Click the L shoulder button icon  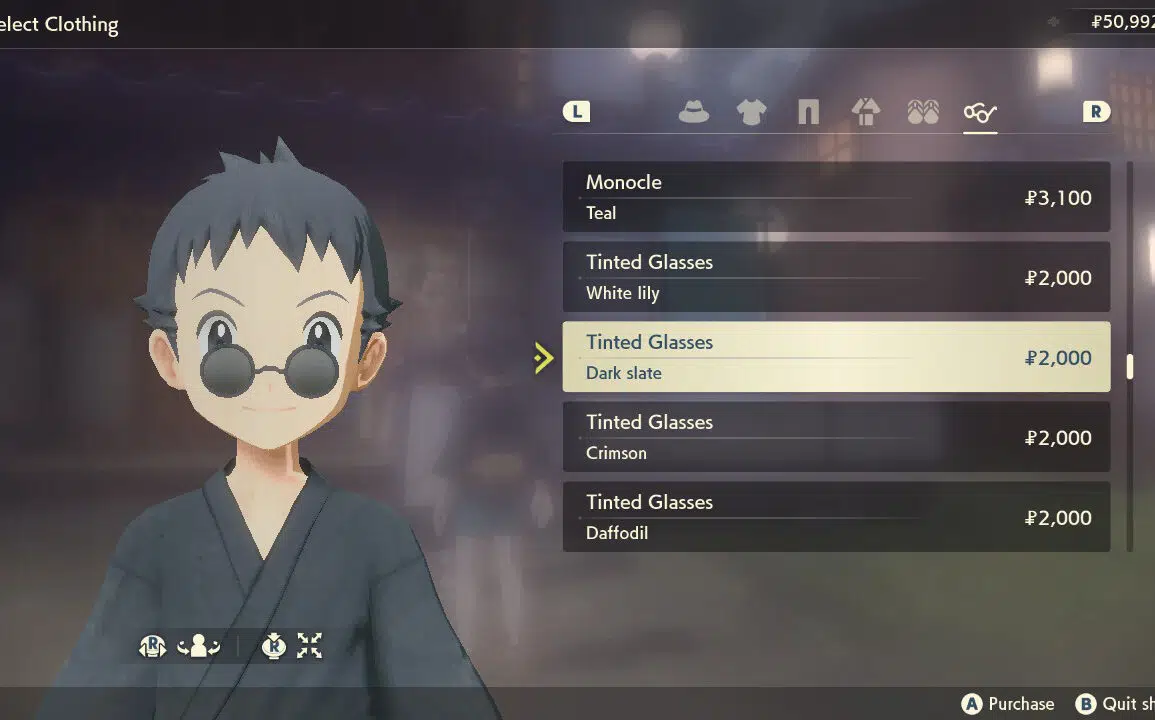tap(577, 112)
